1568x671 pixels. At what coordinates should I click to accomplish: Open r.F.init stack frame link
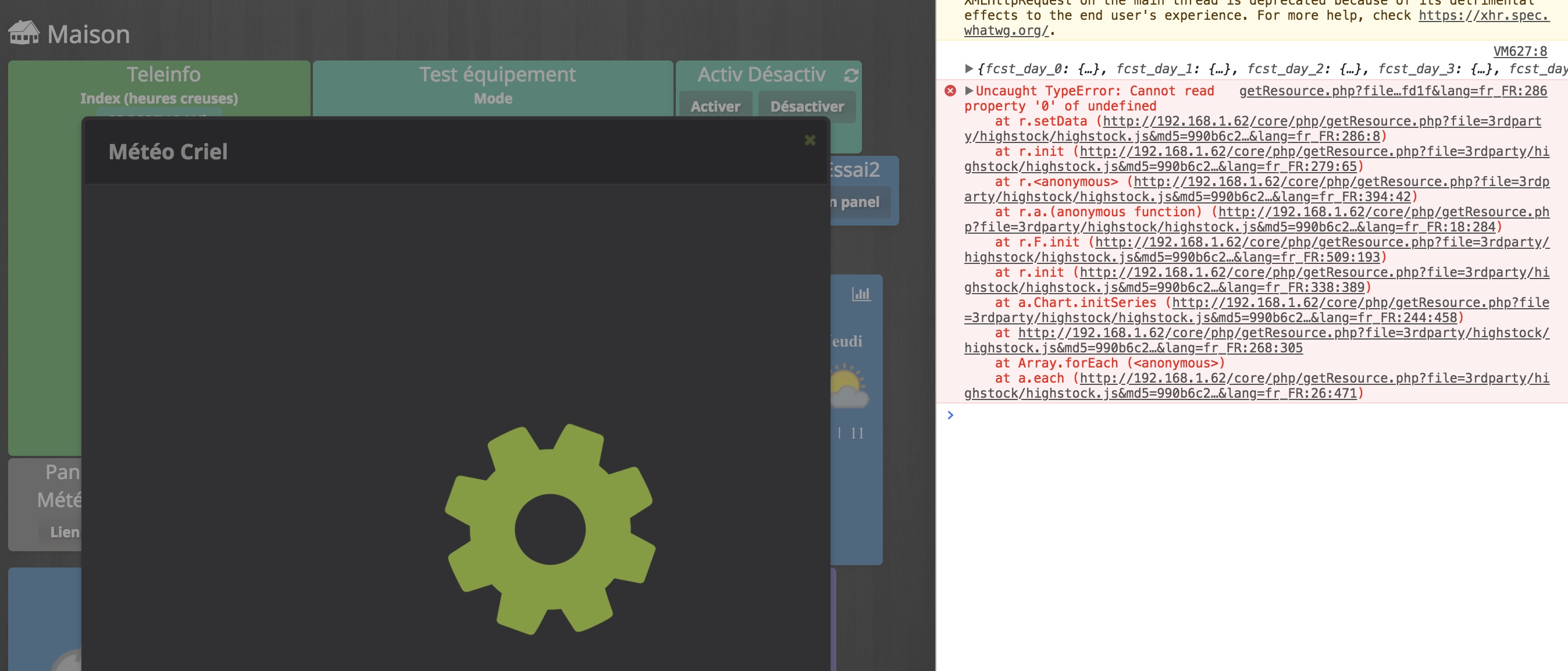pos(1256,249)
